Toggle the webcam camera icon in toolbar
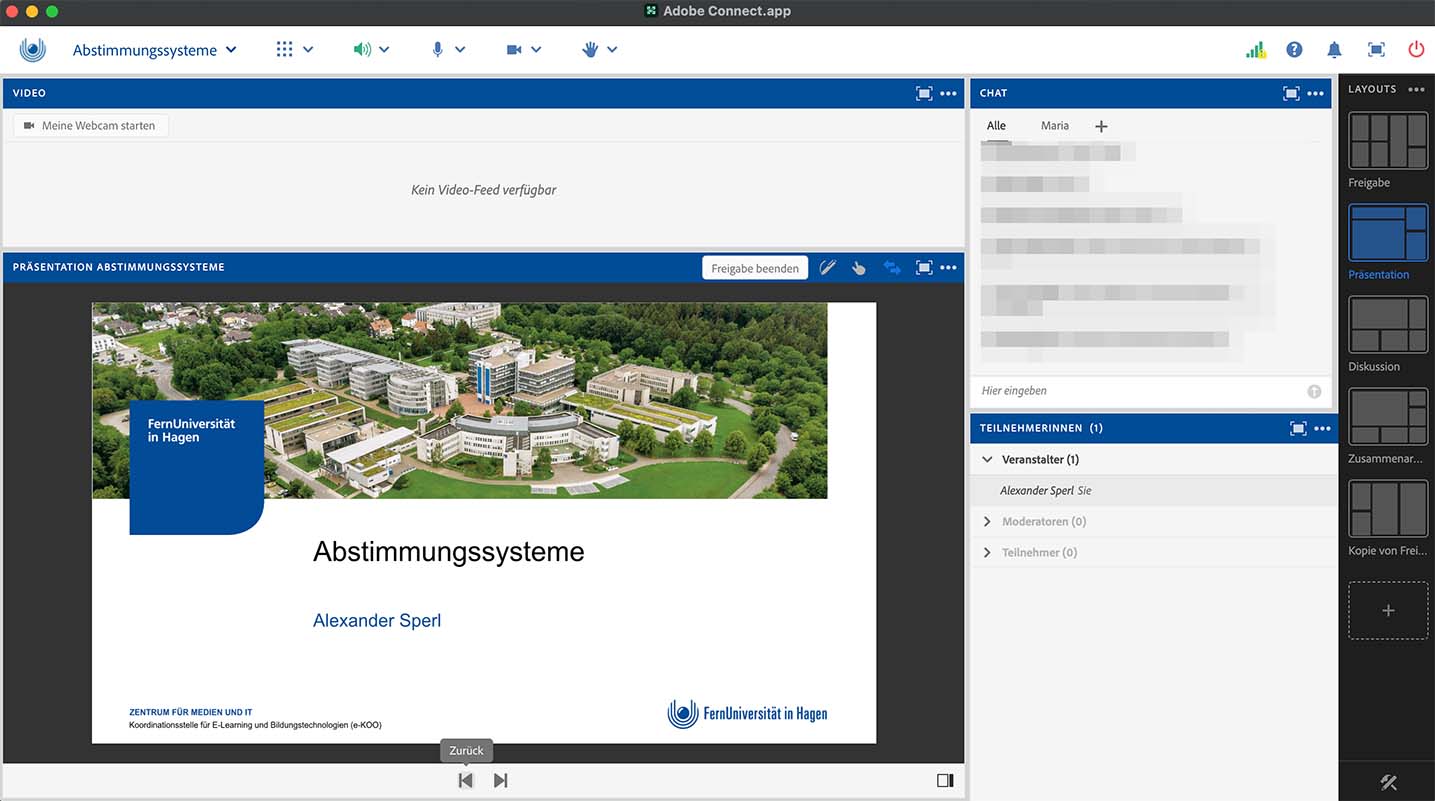1435x801 pixels. [514, 49]
